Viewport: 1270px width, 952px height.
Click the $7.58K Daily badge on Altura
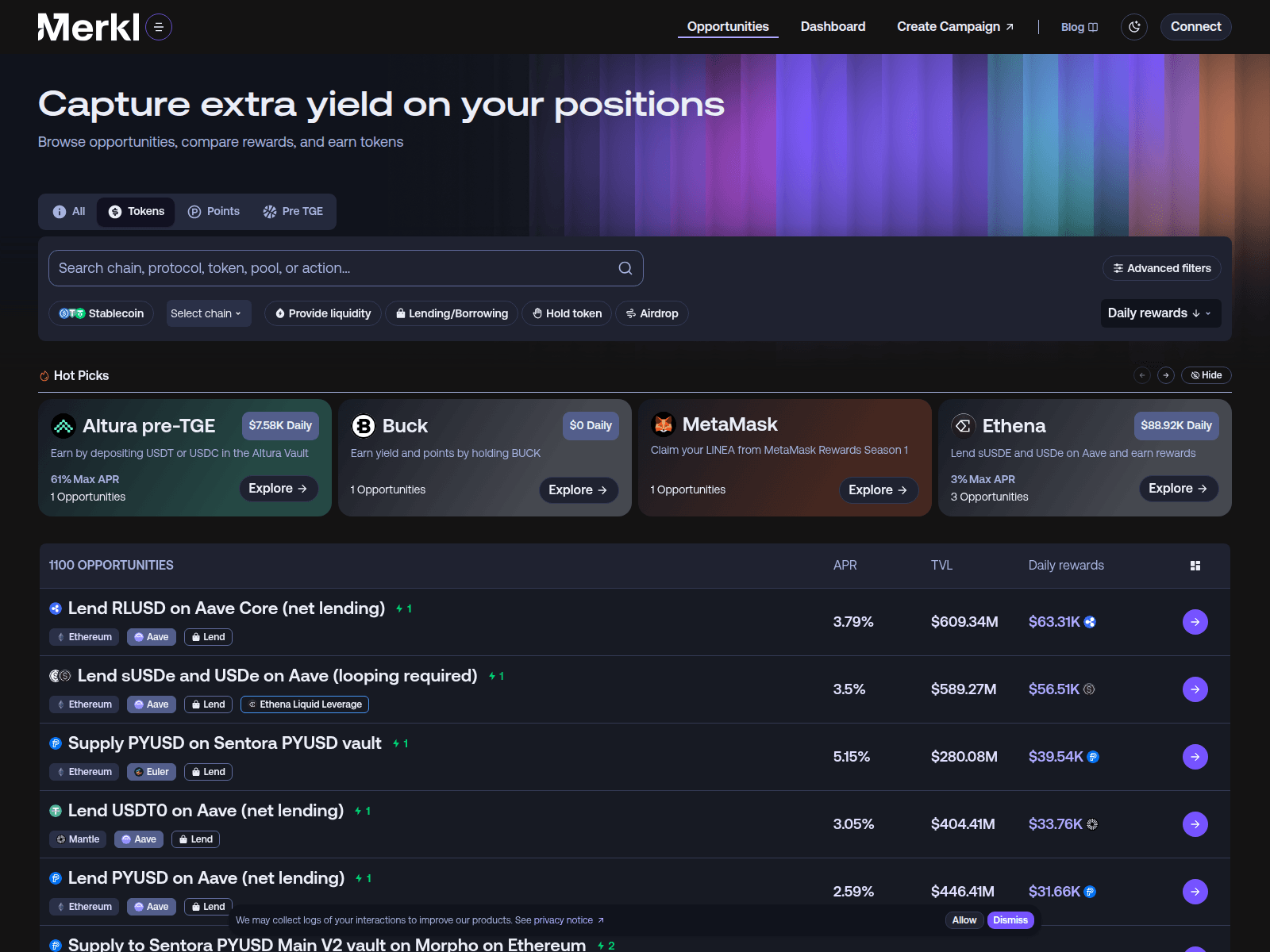pos(280,426)
